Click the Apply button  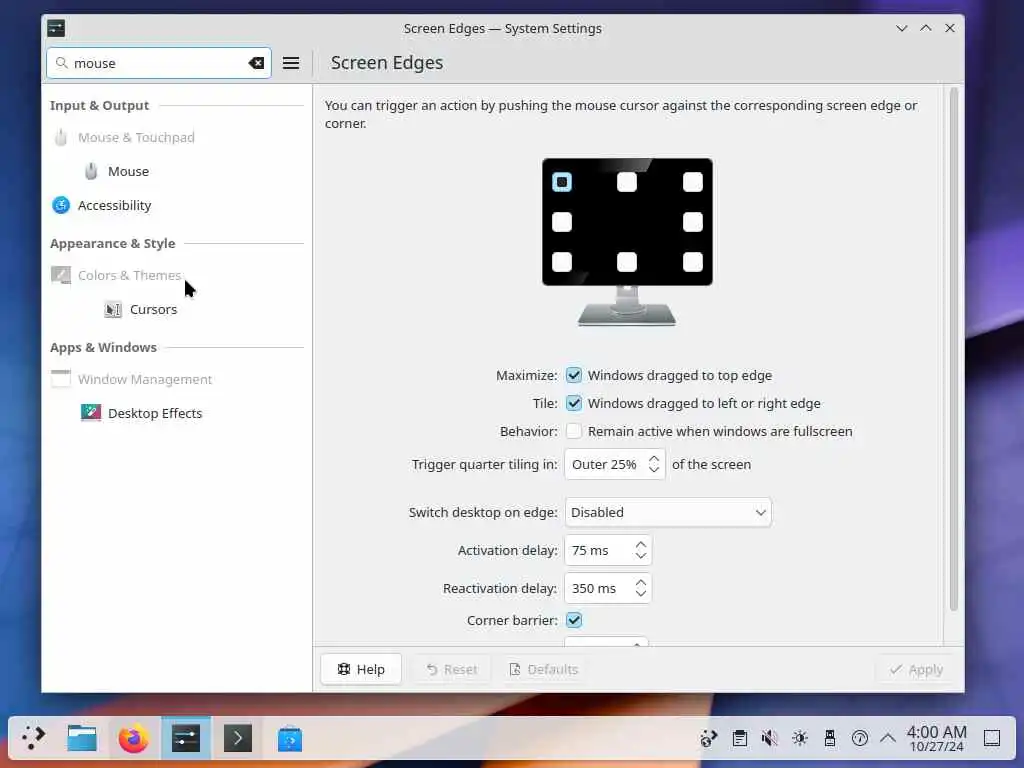[x=916, y=669]
